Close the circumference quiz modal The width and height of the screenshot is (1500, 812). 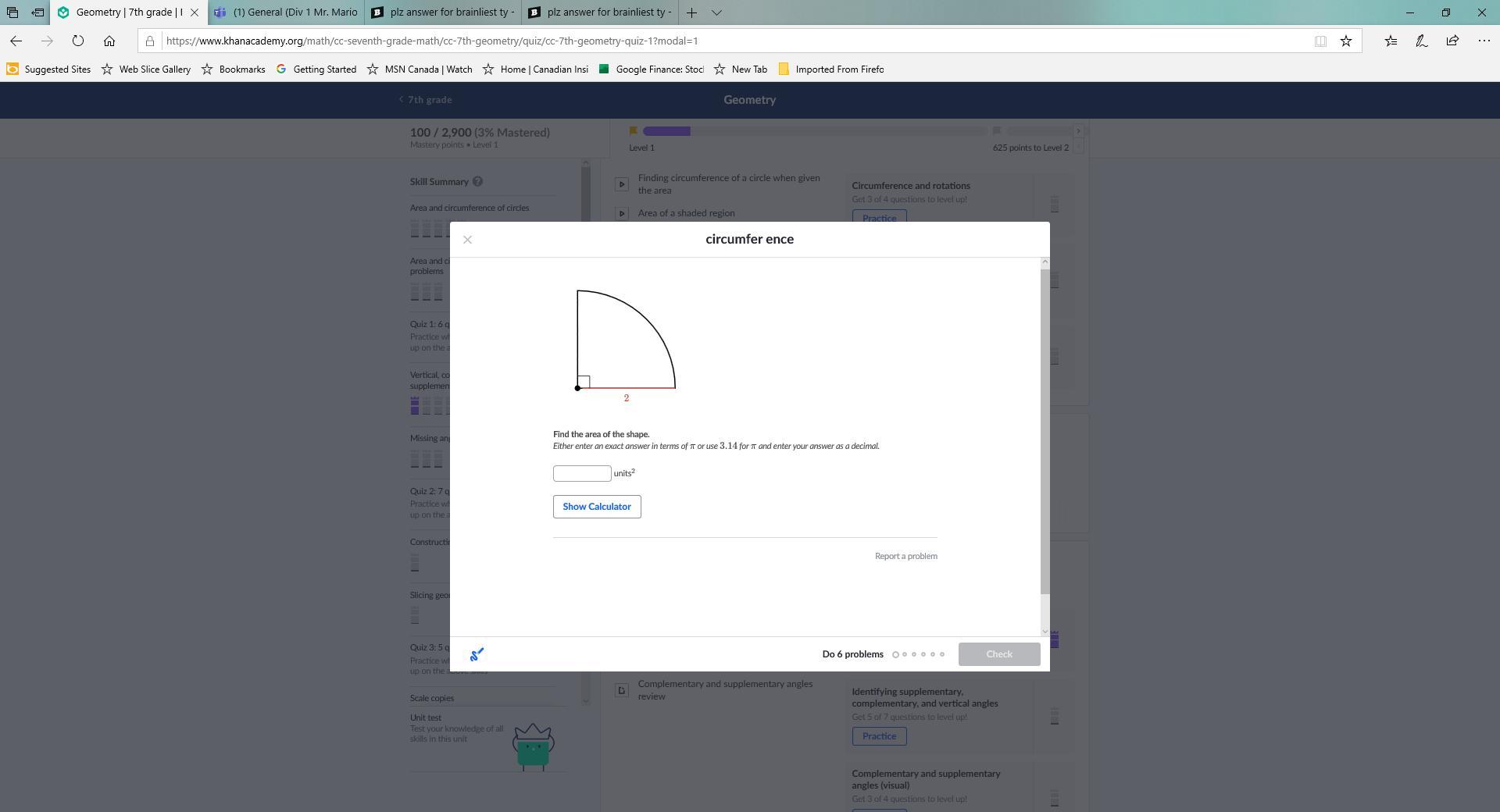click(x=467, y=240)
